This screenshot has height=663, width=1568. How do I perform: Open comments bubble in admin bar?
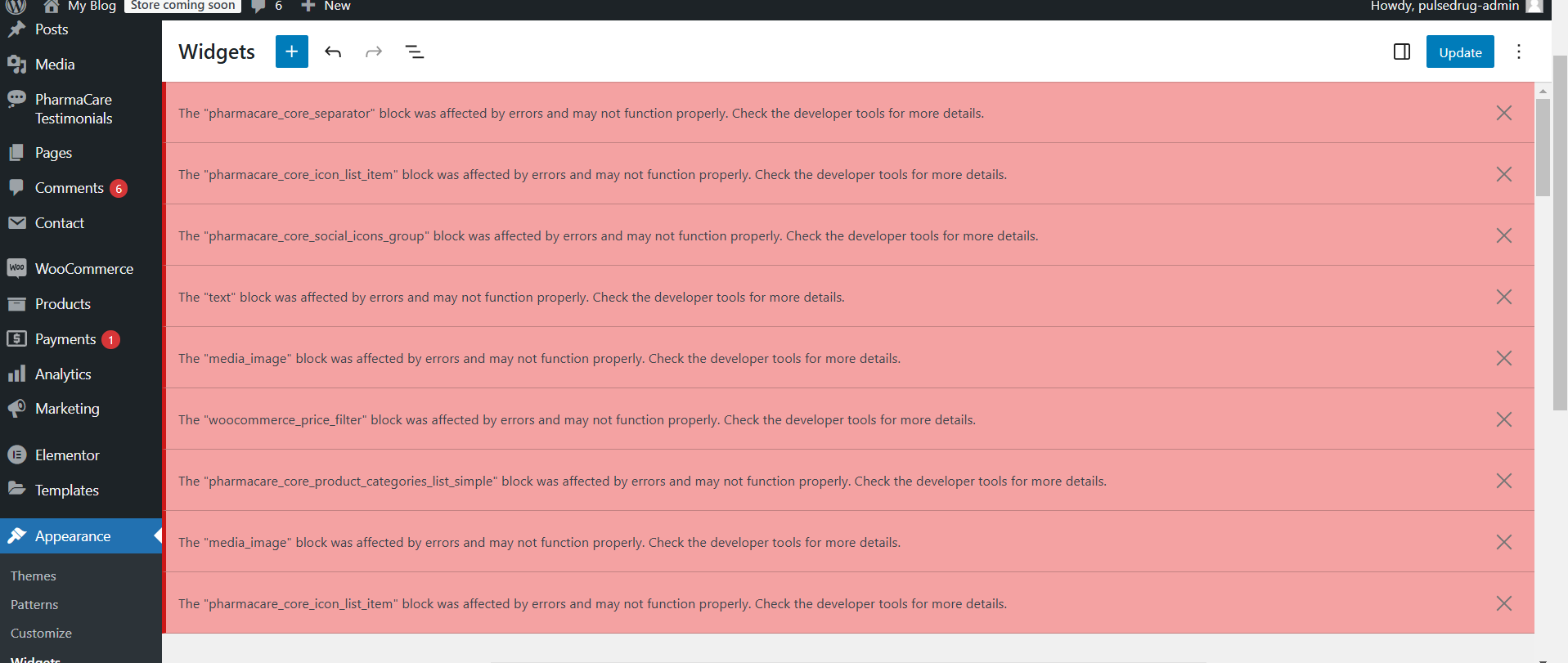point(267,7)
